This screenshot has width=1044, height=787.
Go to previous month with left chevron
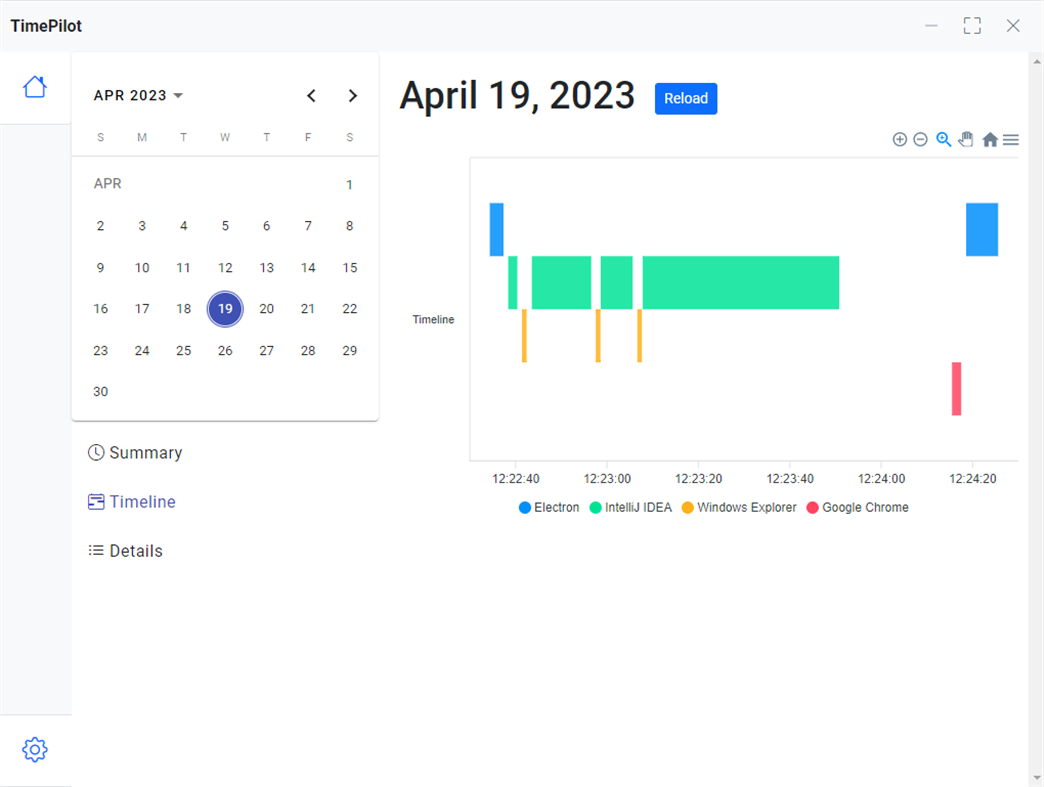311,95
